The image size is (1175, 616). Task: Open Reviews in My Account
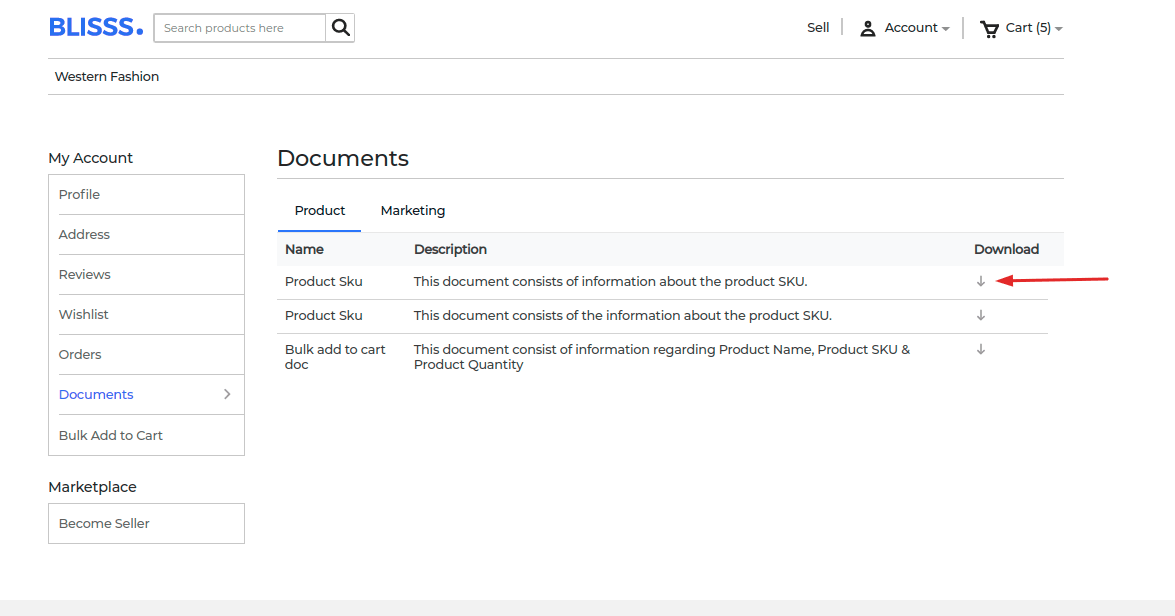pos(146,274)
